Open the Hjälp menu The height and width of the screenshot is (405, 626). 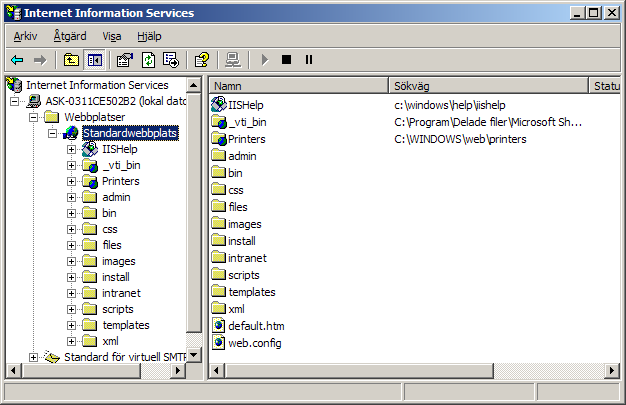click(149, 36)
